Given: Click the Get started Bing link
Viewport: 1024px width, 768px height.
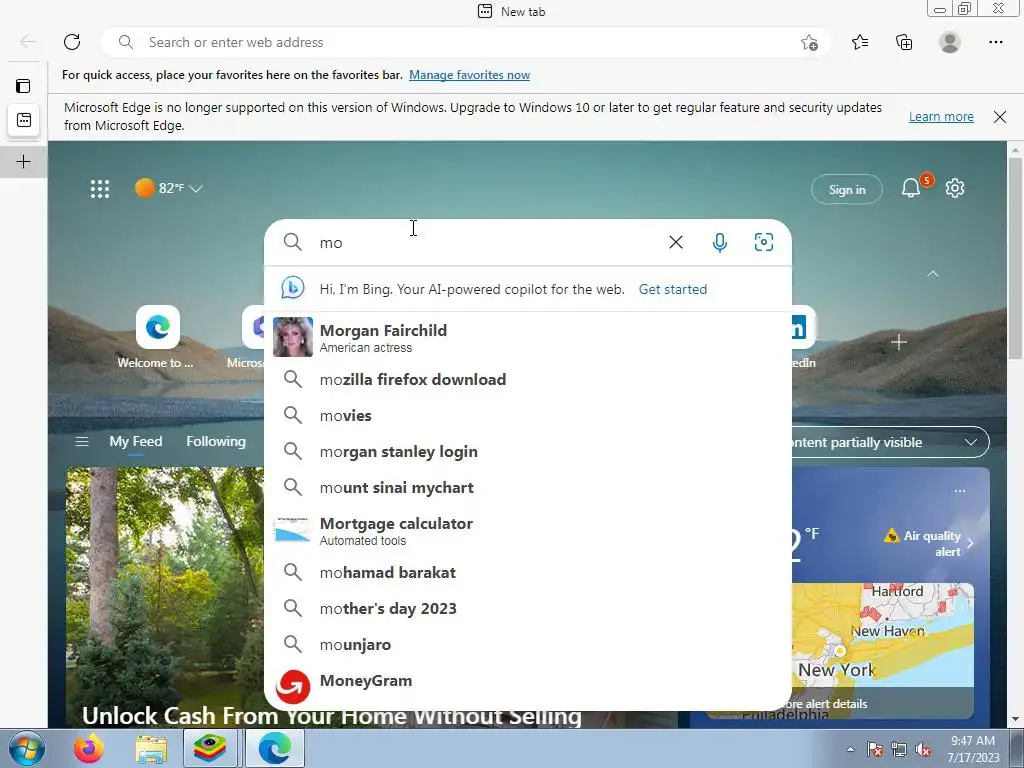Looking at the screenshot, I should pos(673,289).
